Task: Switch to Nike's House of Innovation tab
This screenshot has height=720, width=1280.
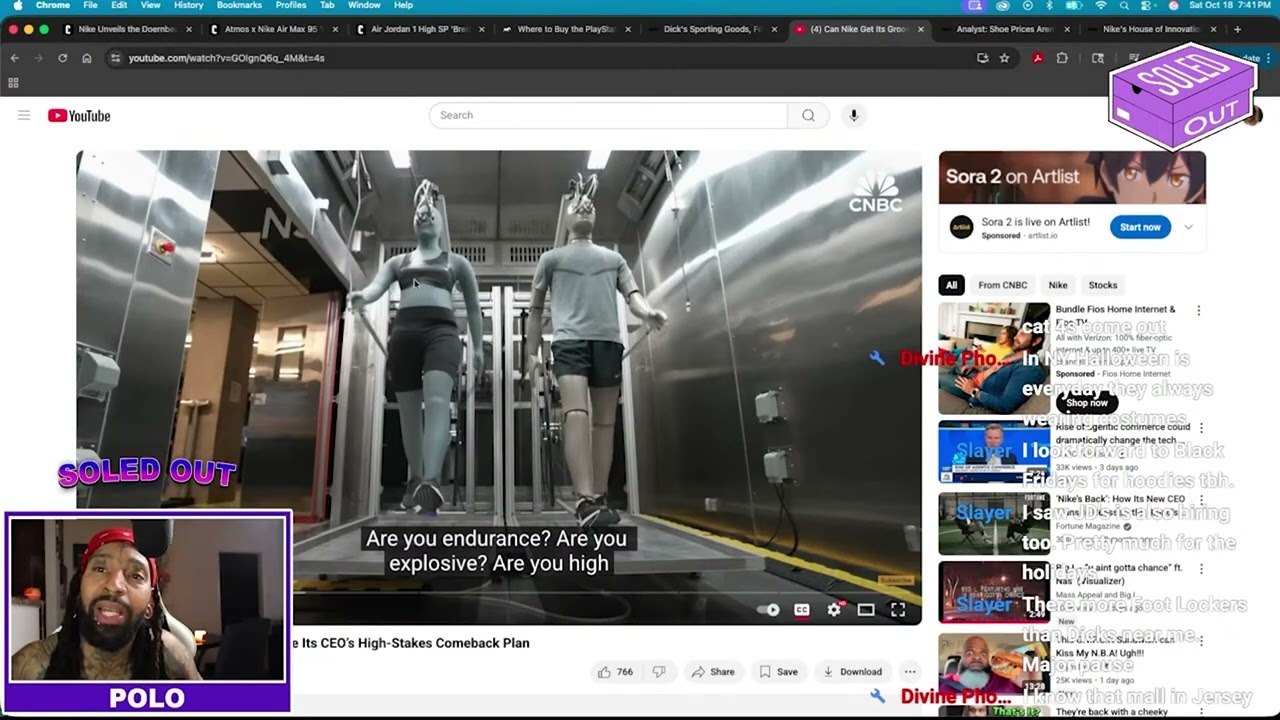Action: coord(1150,29)
